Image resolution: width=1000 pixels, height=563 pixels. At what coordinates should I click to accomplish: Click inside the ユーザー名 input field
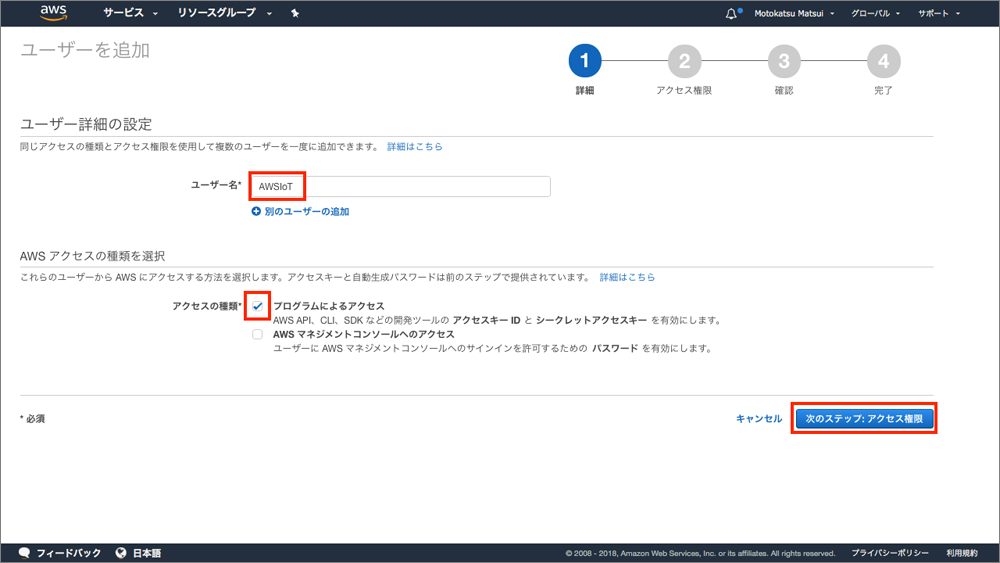point(401,186)
